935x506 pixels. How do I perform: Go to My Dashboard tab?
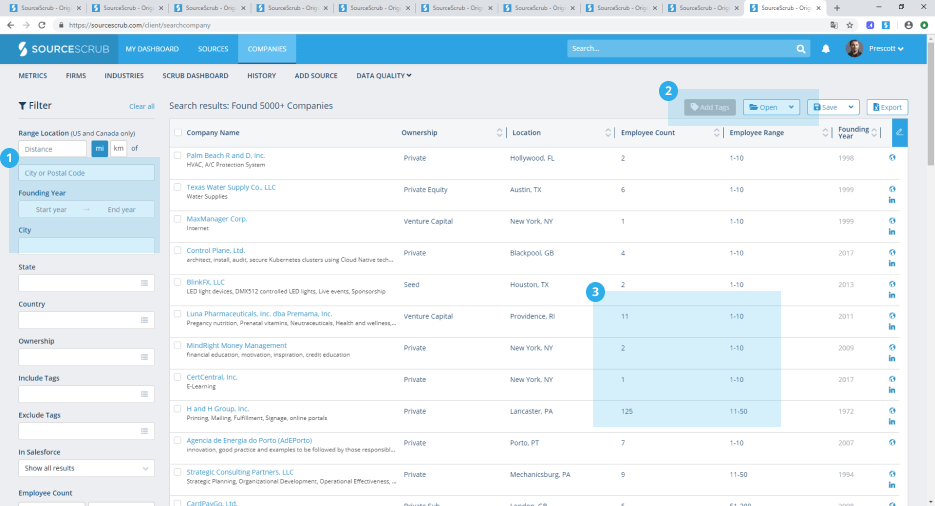tap(152, 49)
